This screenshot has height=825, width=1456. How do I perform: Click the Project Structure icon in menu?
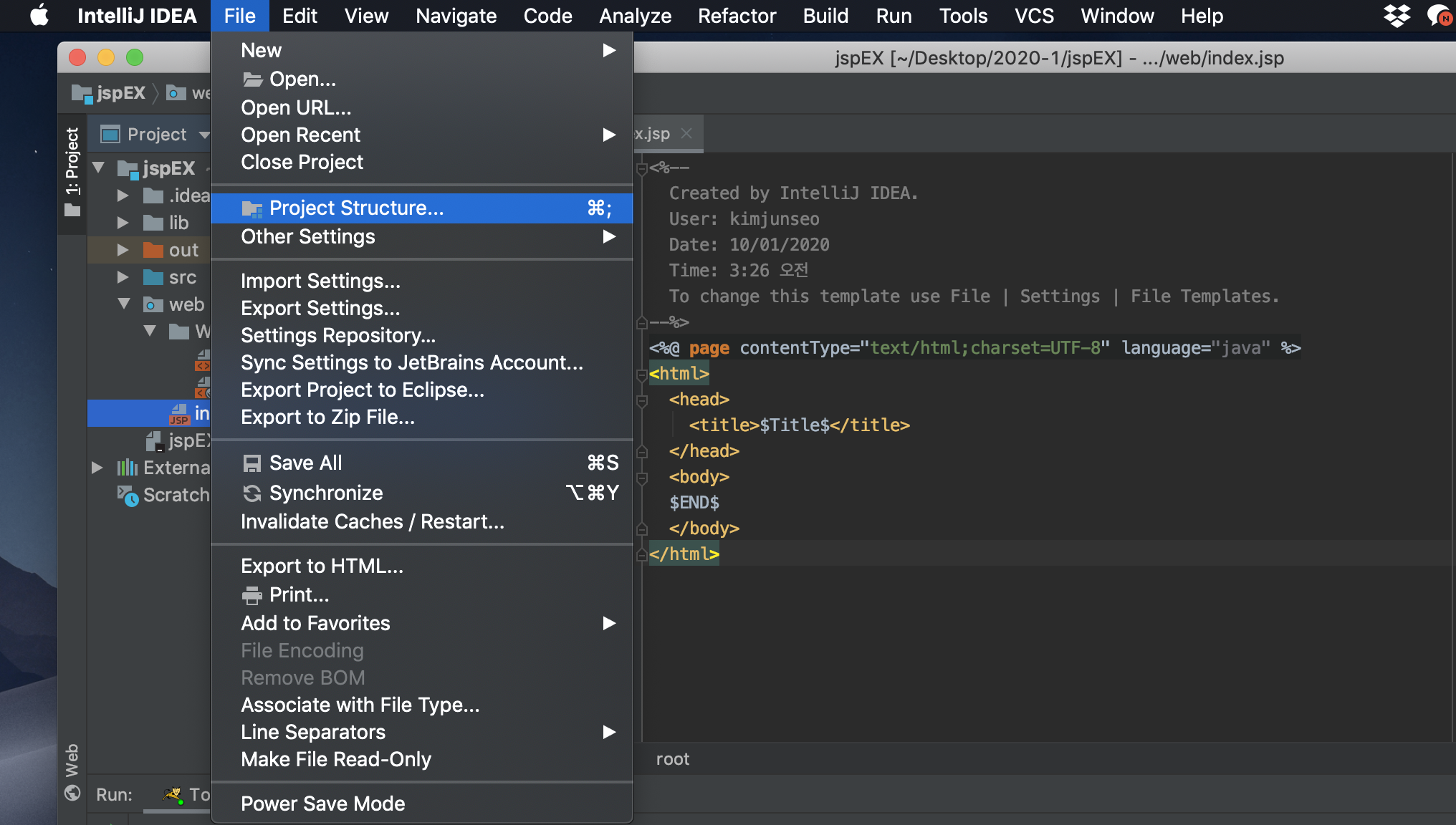point(252,208)
